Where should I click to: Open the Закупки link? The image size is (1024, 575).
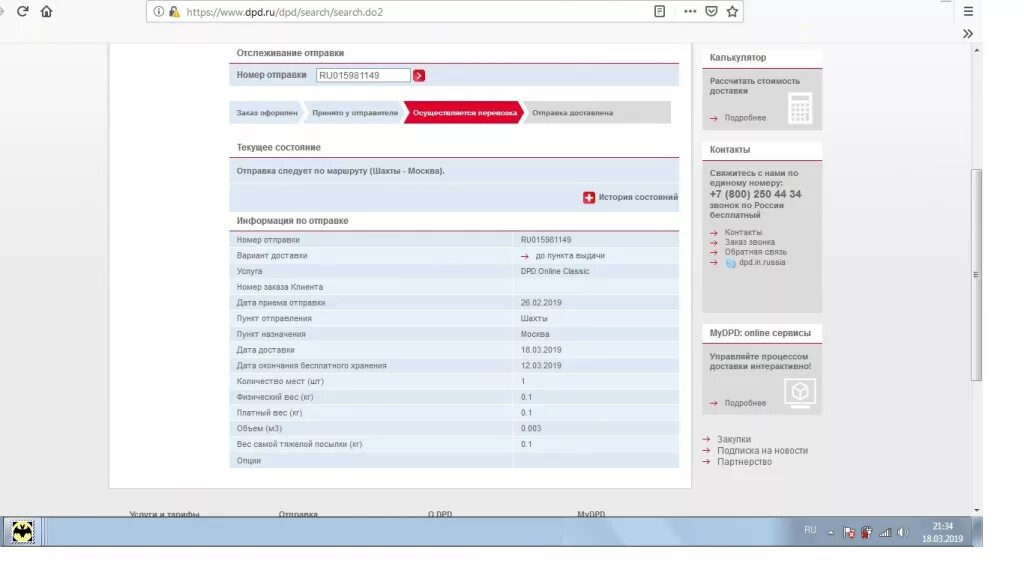(x=734, y=439)
